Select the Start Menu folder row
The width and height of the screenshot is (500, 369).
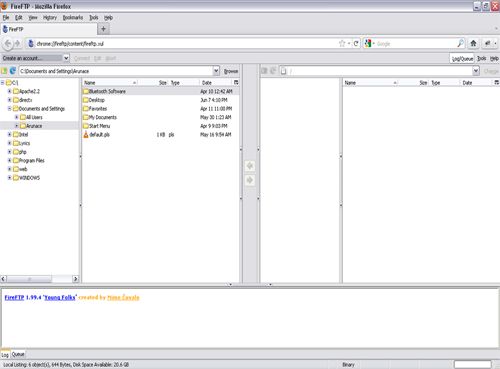pos(161,126)
